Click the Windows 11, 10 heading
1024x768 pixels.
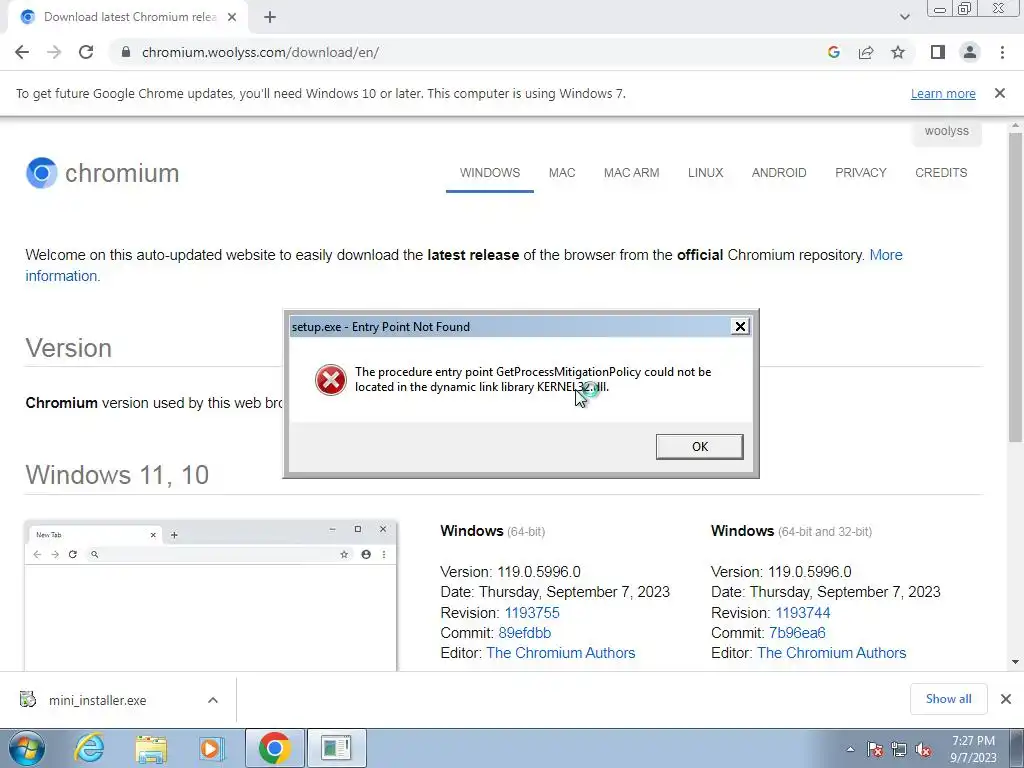tap(117, 475)
